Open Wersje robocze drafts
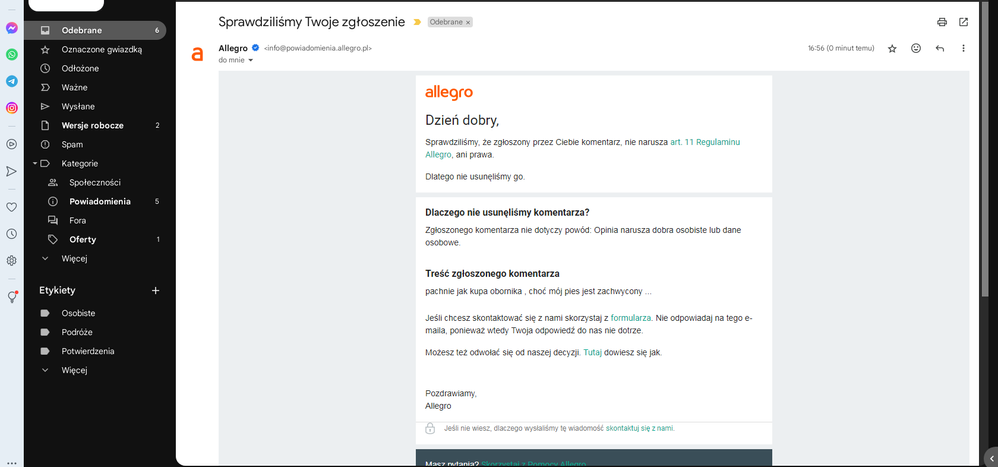 [x=95, y=125]
